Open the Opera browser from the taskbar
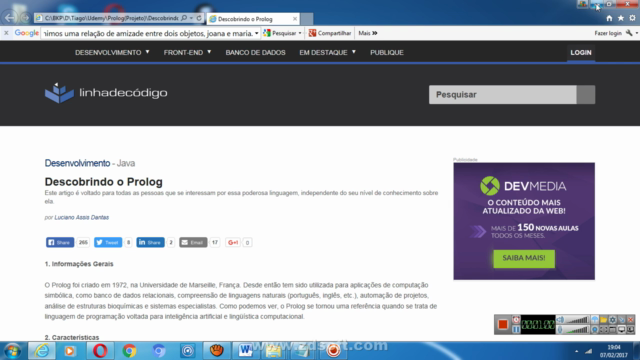This screenshot has height=360, width=640. (100, 351)
